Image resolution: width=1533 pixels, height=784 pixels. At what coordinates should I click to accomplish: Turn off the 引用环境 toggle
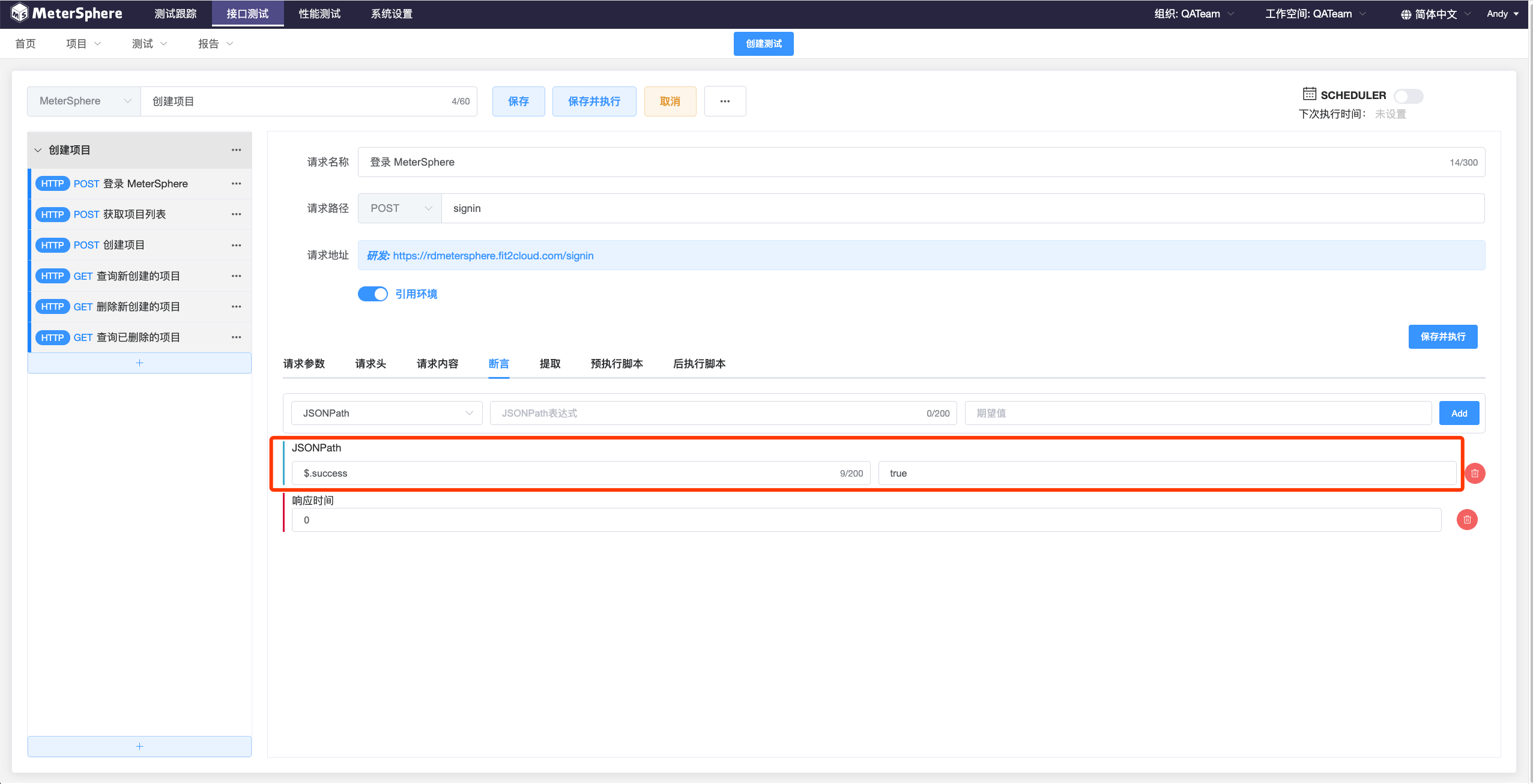[373, 294]
